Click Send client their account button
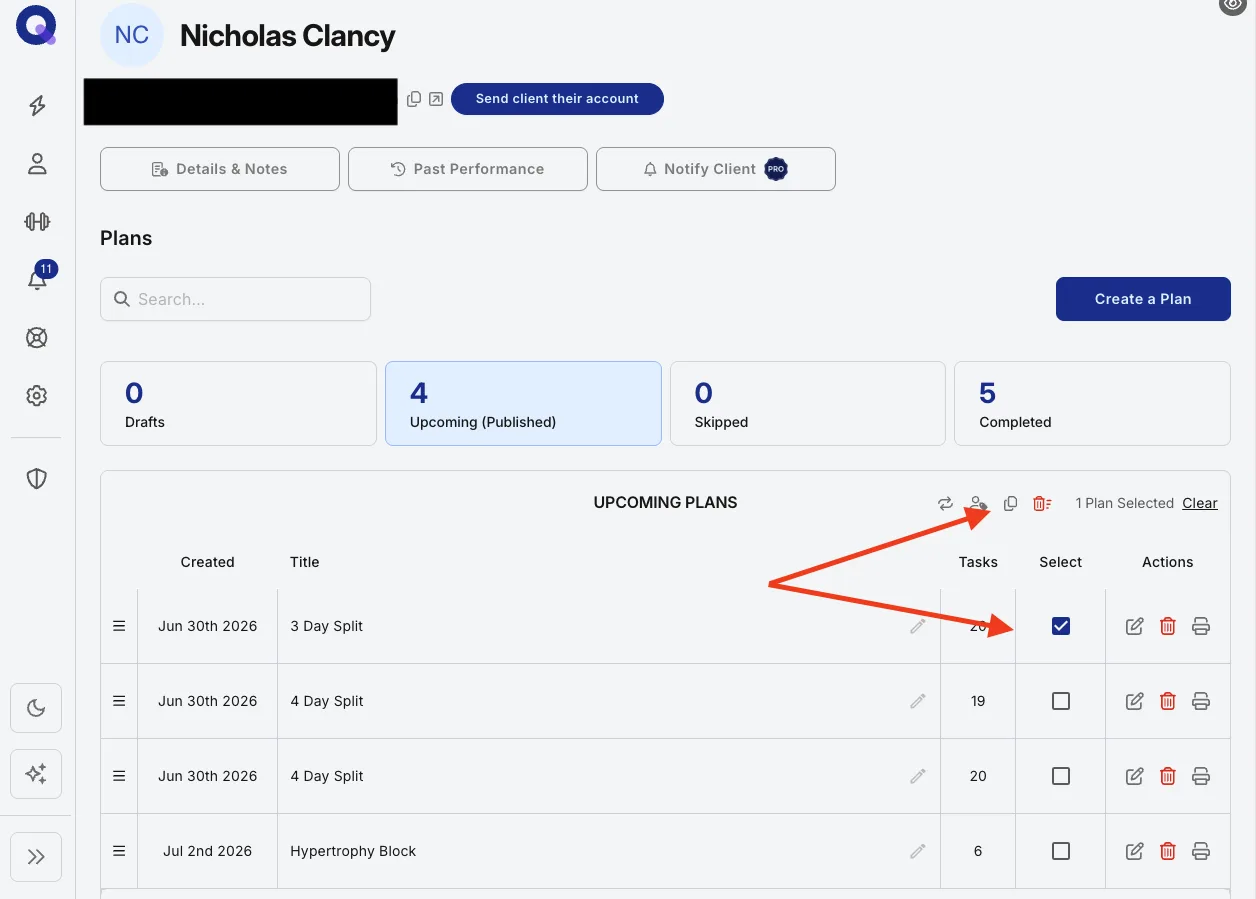The image size is (1256, 899). tap(557, 99)
